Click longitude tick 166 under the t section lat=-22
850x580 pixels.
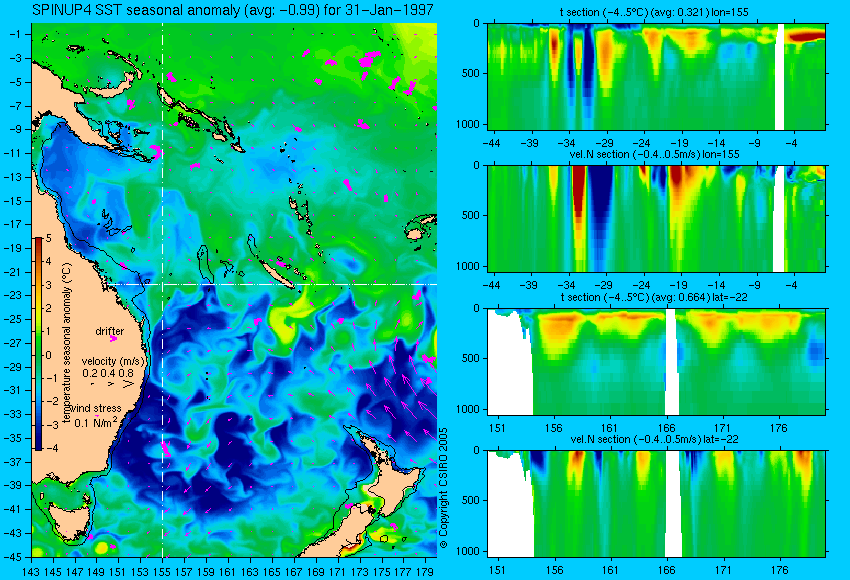point(666,428)
